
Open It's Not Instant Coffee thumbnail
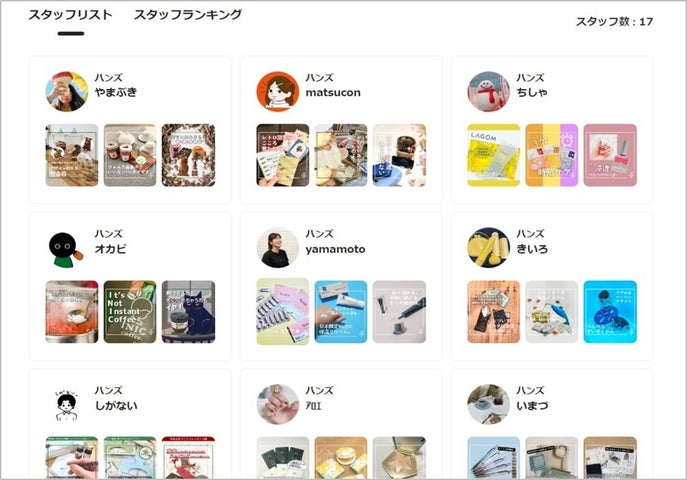click(x=130, y=311)
